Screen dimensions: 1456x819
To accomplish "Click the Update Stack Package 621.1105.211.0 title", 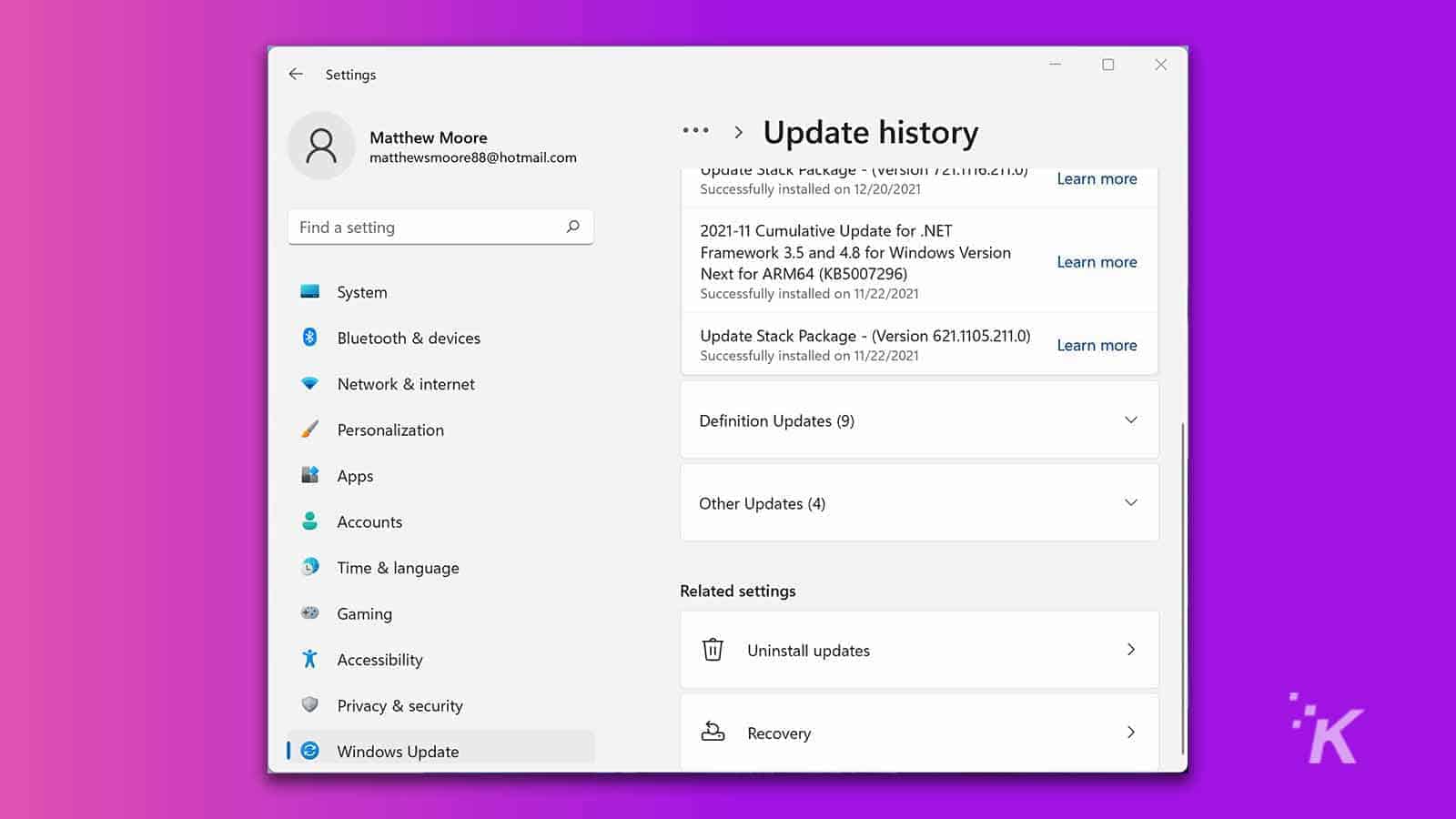I will pos(865,336).
